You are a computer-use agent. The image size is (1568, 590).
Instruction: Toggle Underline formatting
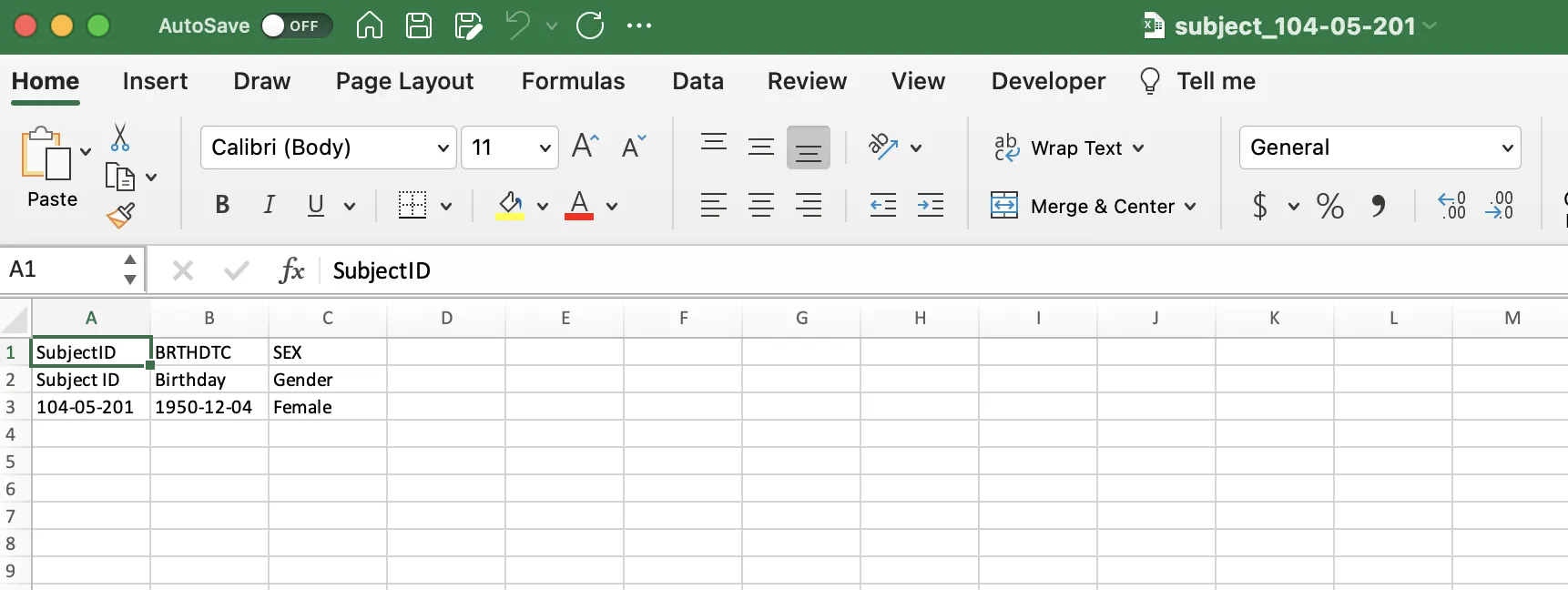pos(316,205)
